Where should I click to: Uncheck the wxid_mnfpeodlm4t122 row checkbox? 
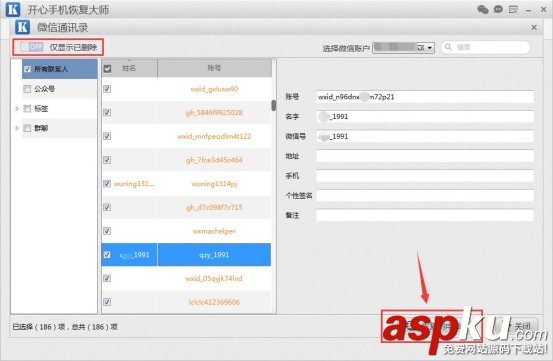click(x=107, y=136)
